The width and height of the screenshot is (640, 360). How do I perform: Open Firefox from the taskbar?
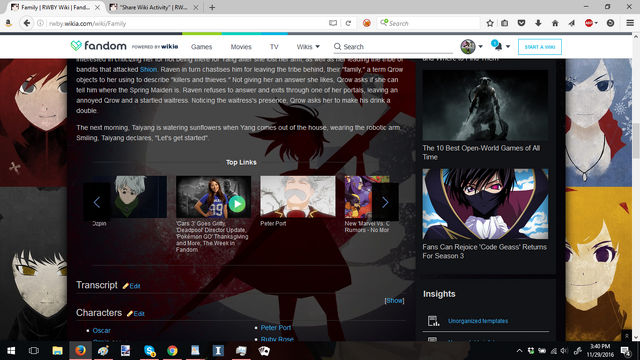click(x=80, y=350)
